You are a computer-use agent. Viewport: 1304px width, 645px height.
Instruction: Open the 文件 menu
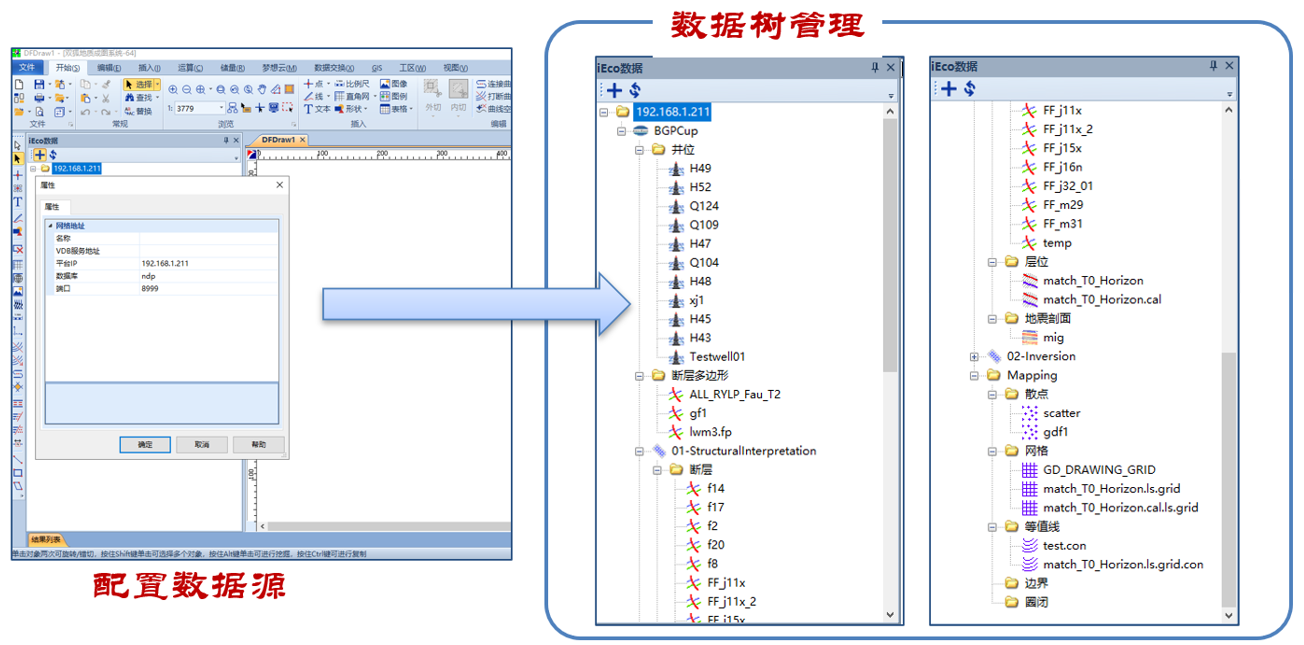(27, 68)
